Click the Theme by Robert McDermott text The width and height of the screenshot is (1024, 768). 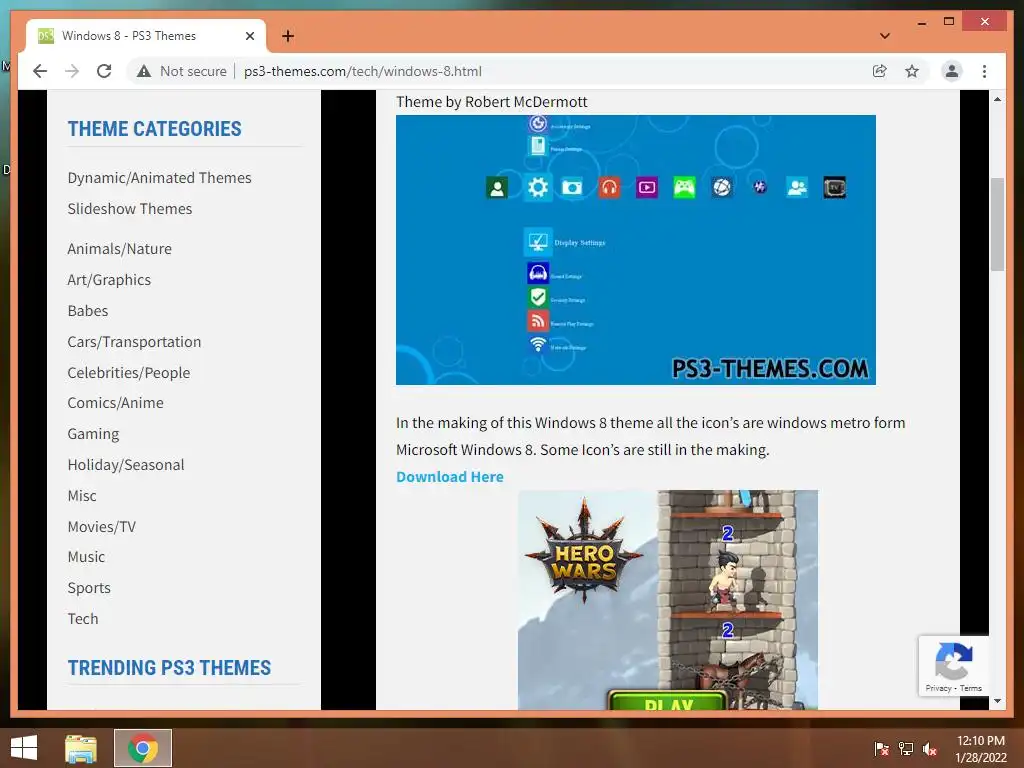pos(492,102)
